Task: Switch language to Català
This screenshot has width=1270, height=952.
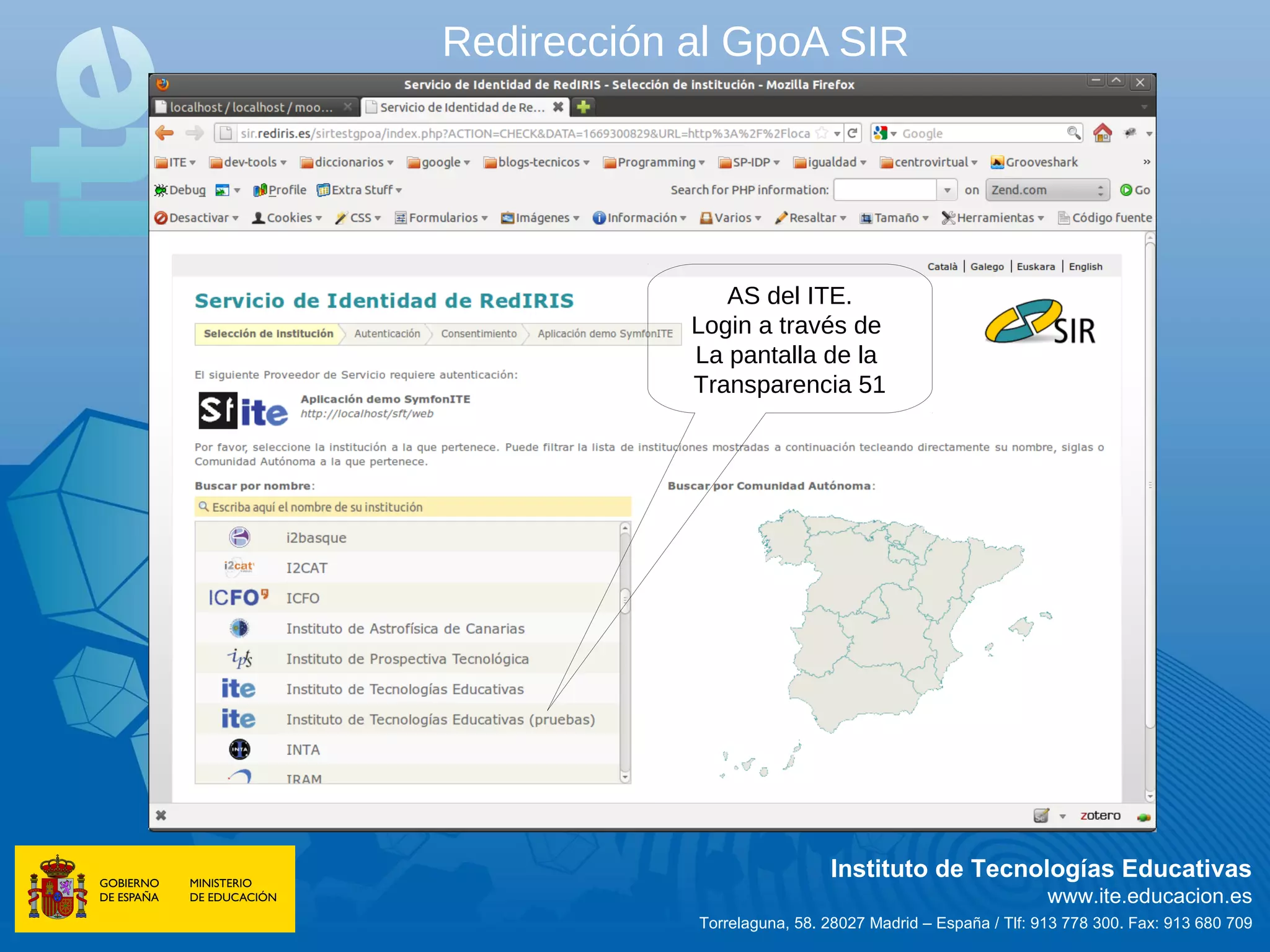Action: (x=943, y=267)
